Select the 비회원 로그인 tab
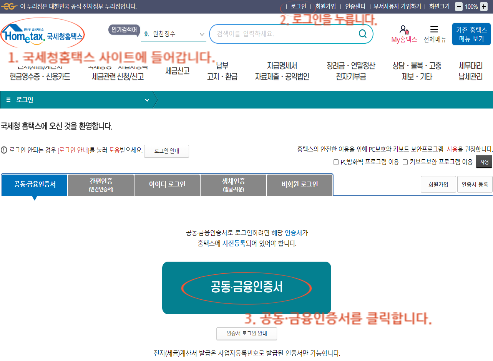 (299, 185)
